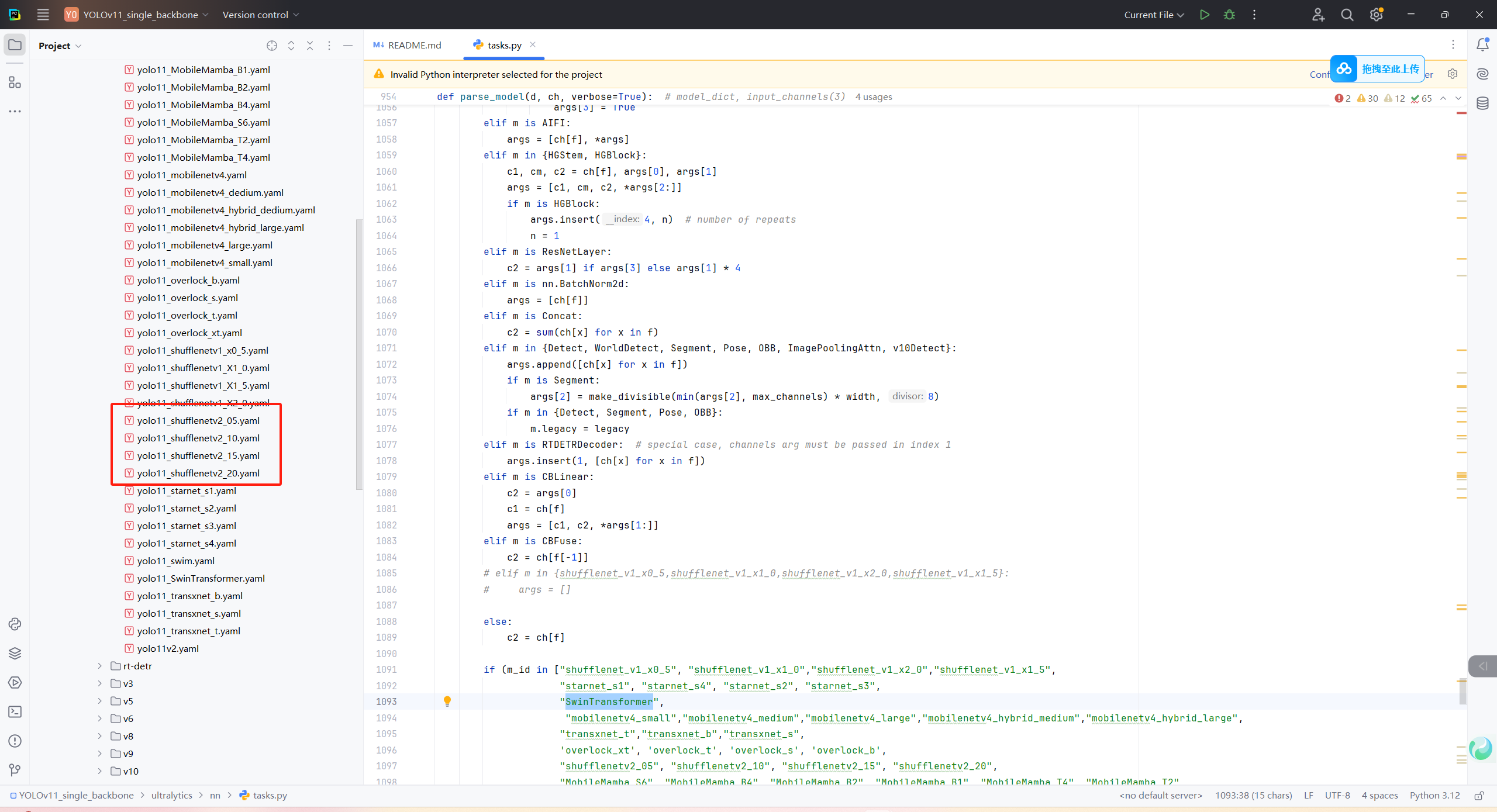
Task: Collapse all in the Project tree
Action: (x=310, y=46)
